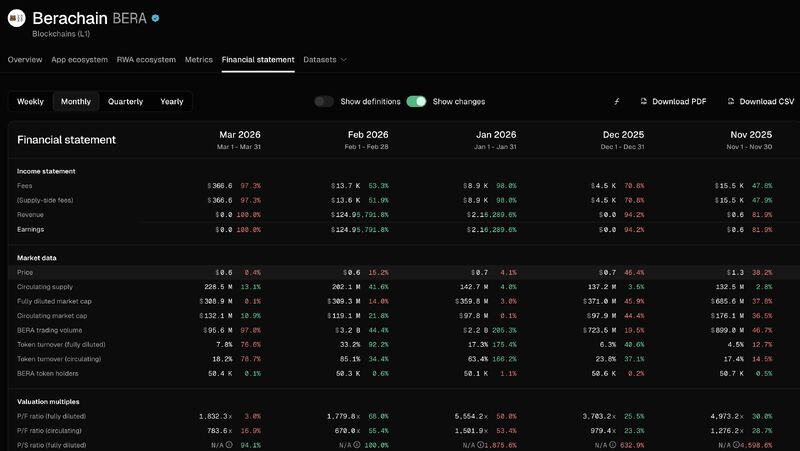Screen dimensions: 800x451
Task: Click the info icon in Nov 2025 P/S ratio
Action: tap(736, 445)
